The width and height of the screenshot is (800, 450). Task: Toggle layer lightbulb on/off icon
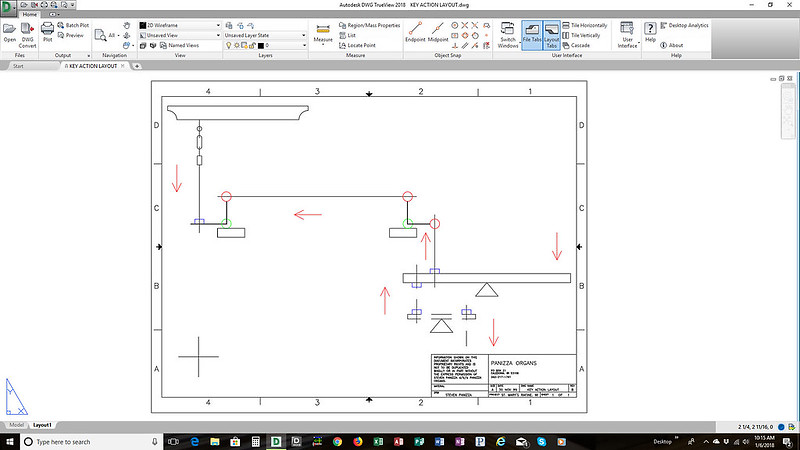229,45
